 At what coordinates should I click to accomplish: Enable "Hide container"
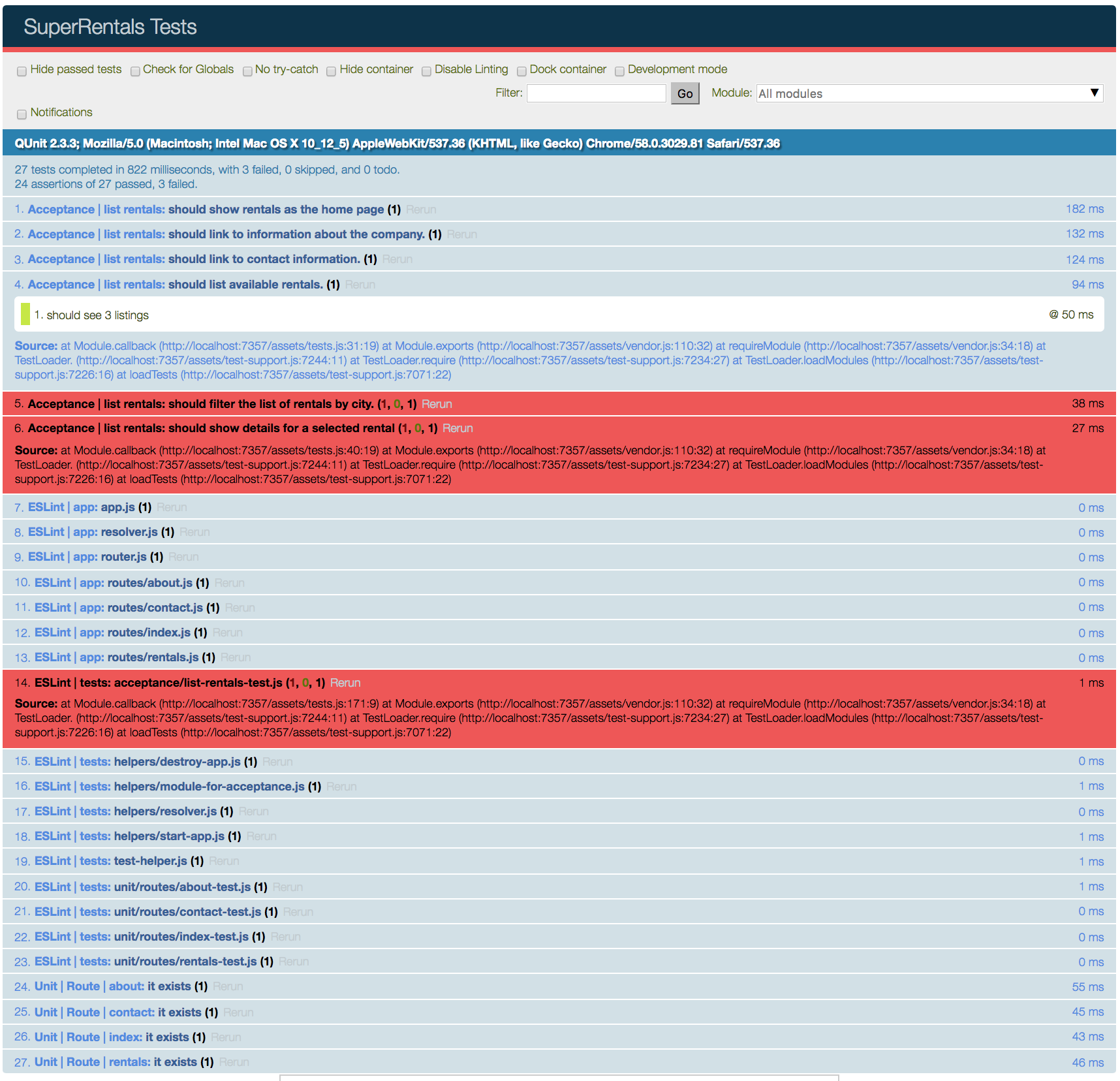pos(332,70)
